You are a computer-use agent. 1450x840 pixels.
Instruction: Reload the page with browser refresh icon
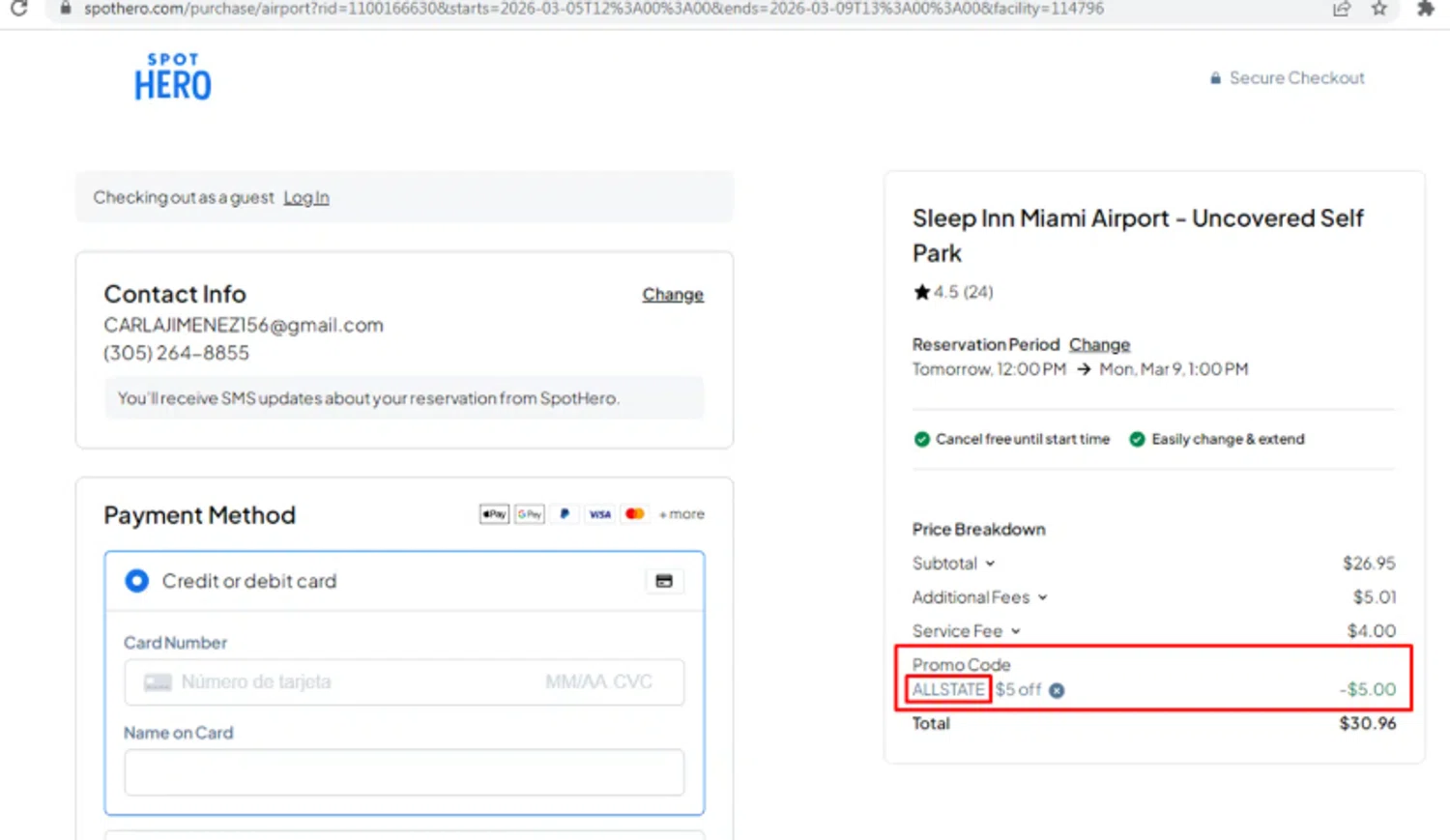18,9
